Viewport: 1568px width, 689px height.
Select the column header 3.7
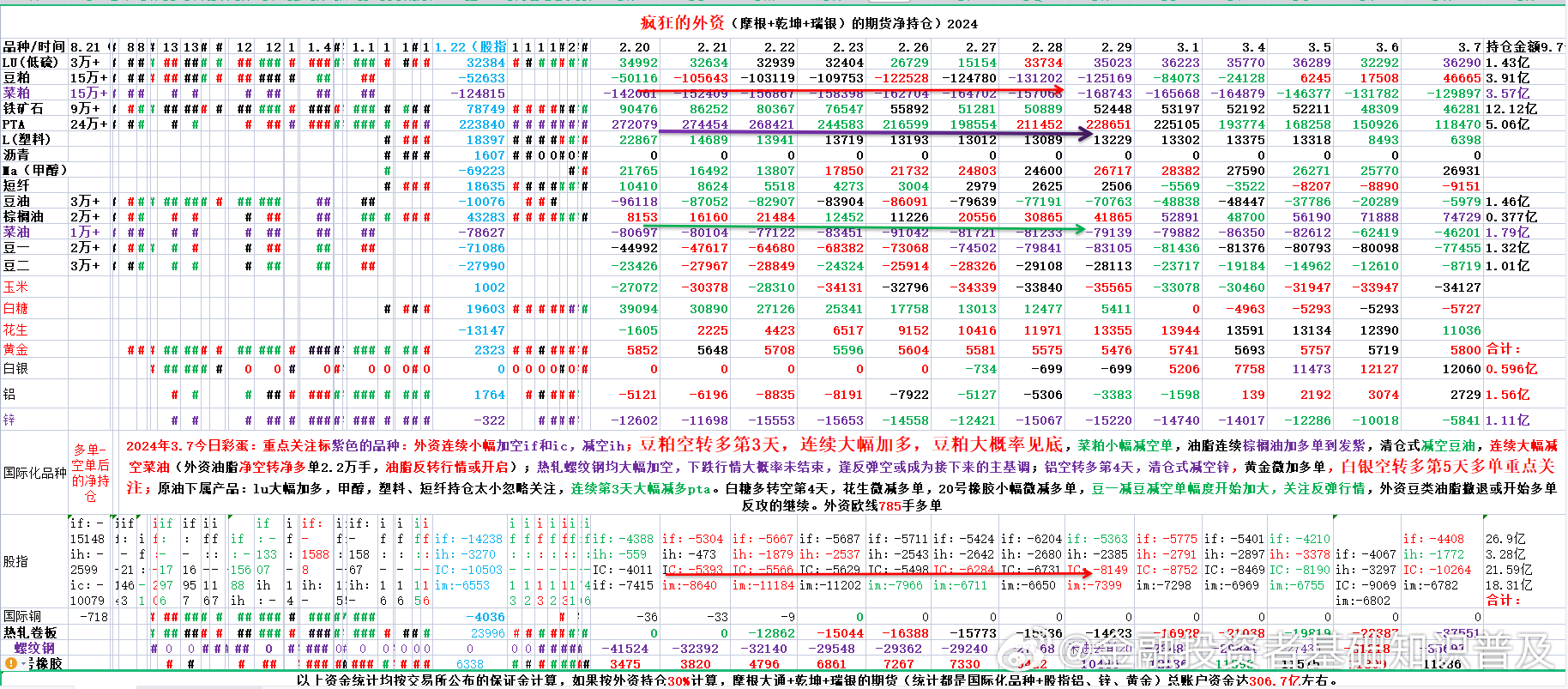click(x=1468, y=47)
